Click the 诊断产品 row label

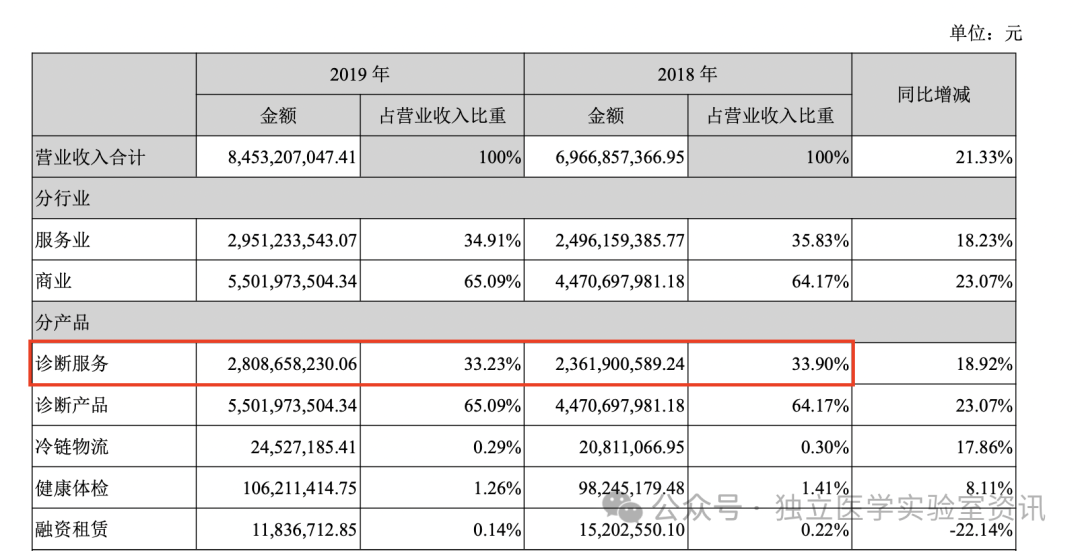(x=72, y=406)
